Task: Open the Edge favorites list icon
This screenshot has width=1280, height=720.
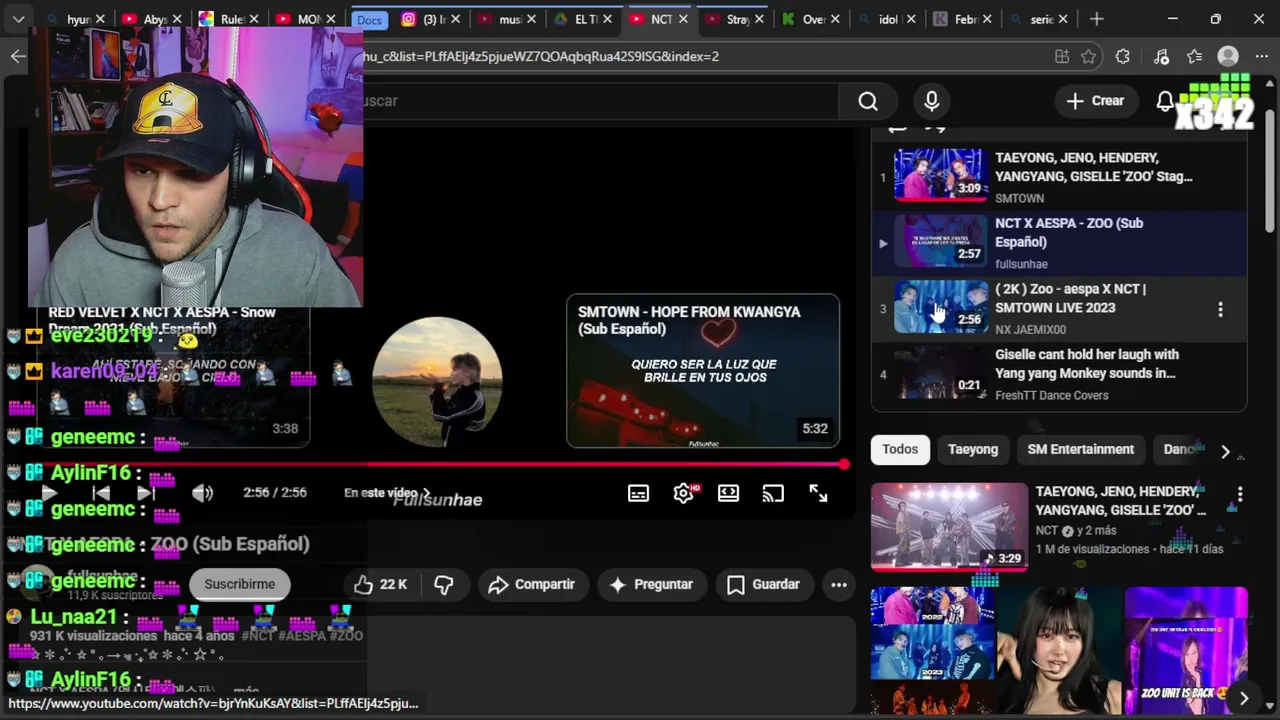Action: (1194, 57)
